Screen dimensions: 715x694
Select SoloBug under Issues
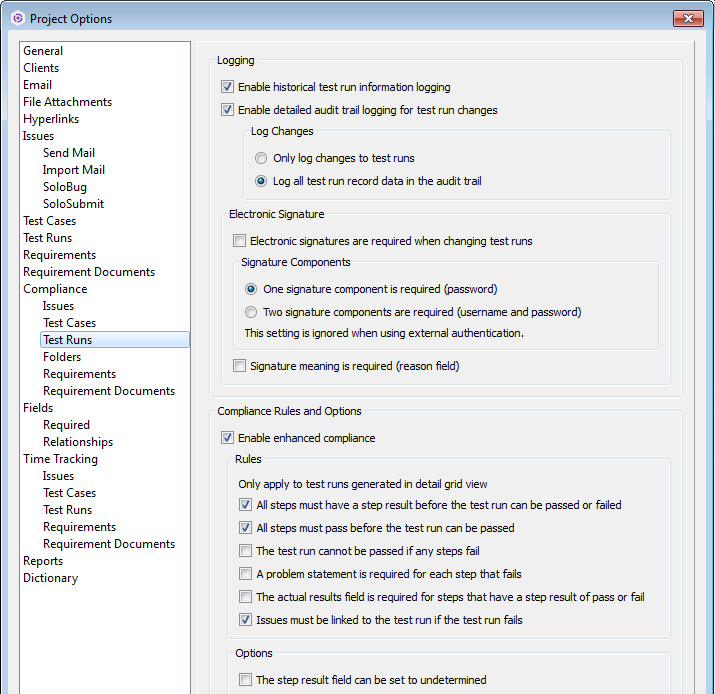(65, 187)
